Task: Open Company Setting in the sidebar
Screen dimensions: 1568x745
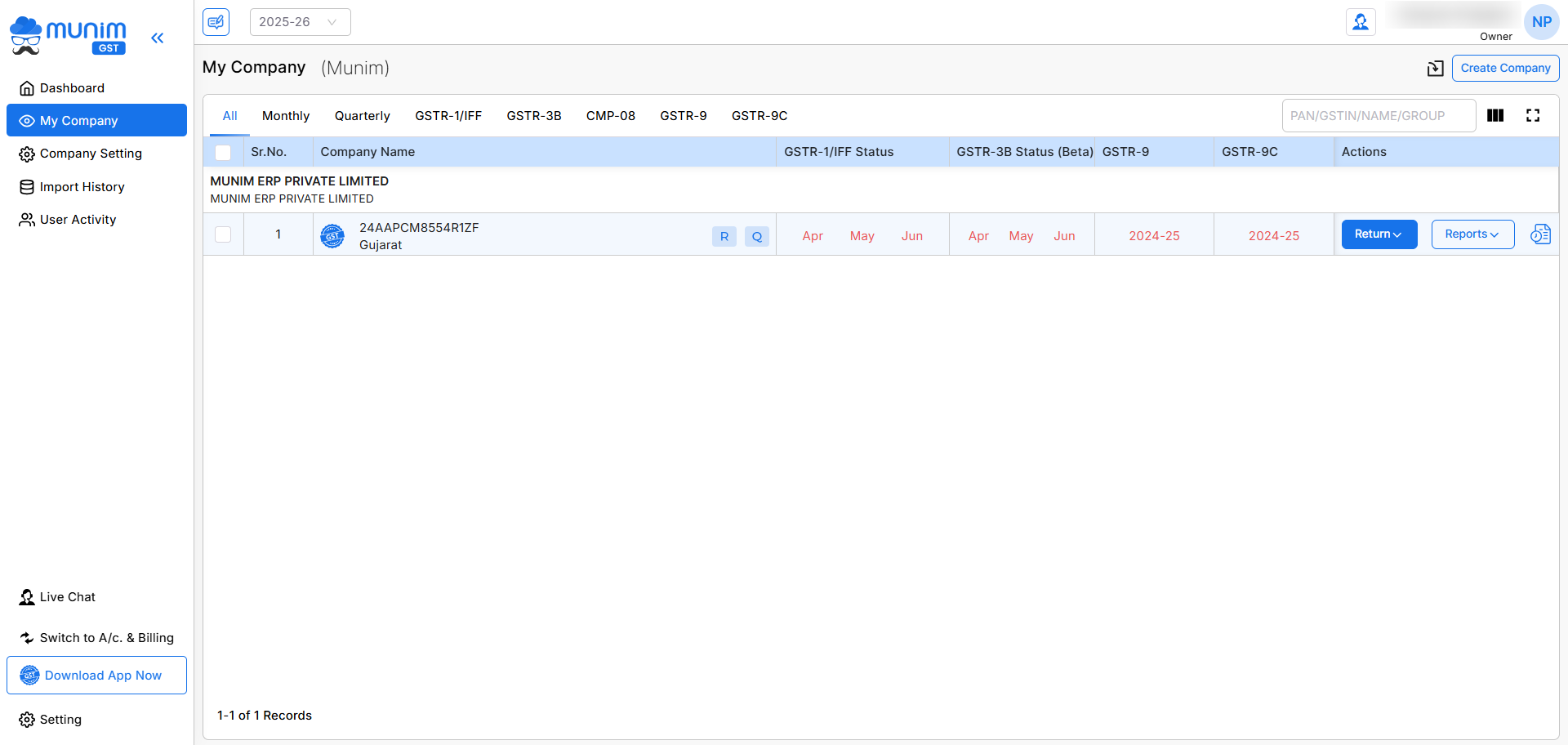Action: 96,154
